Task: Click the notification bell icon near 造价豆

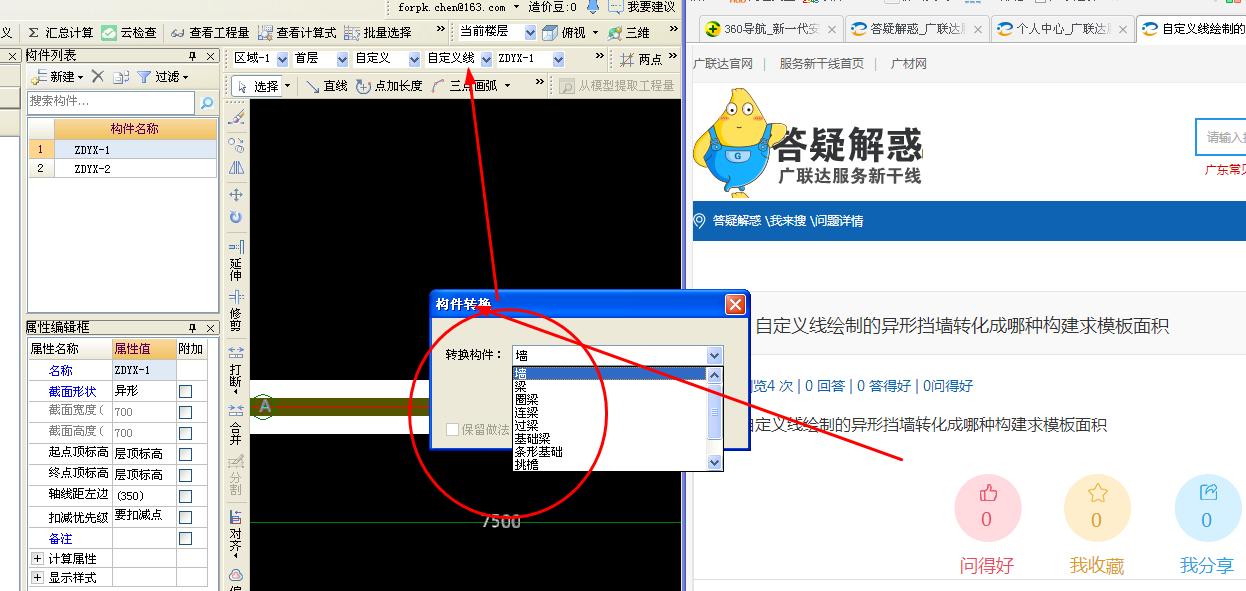Action: coord(592,6)
